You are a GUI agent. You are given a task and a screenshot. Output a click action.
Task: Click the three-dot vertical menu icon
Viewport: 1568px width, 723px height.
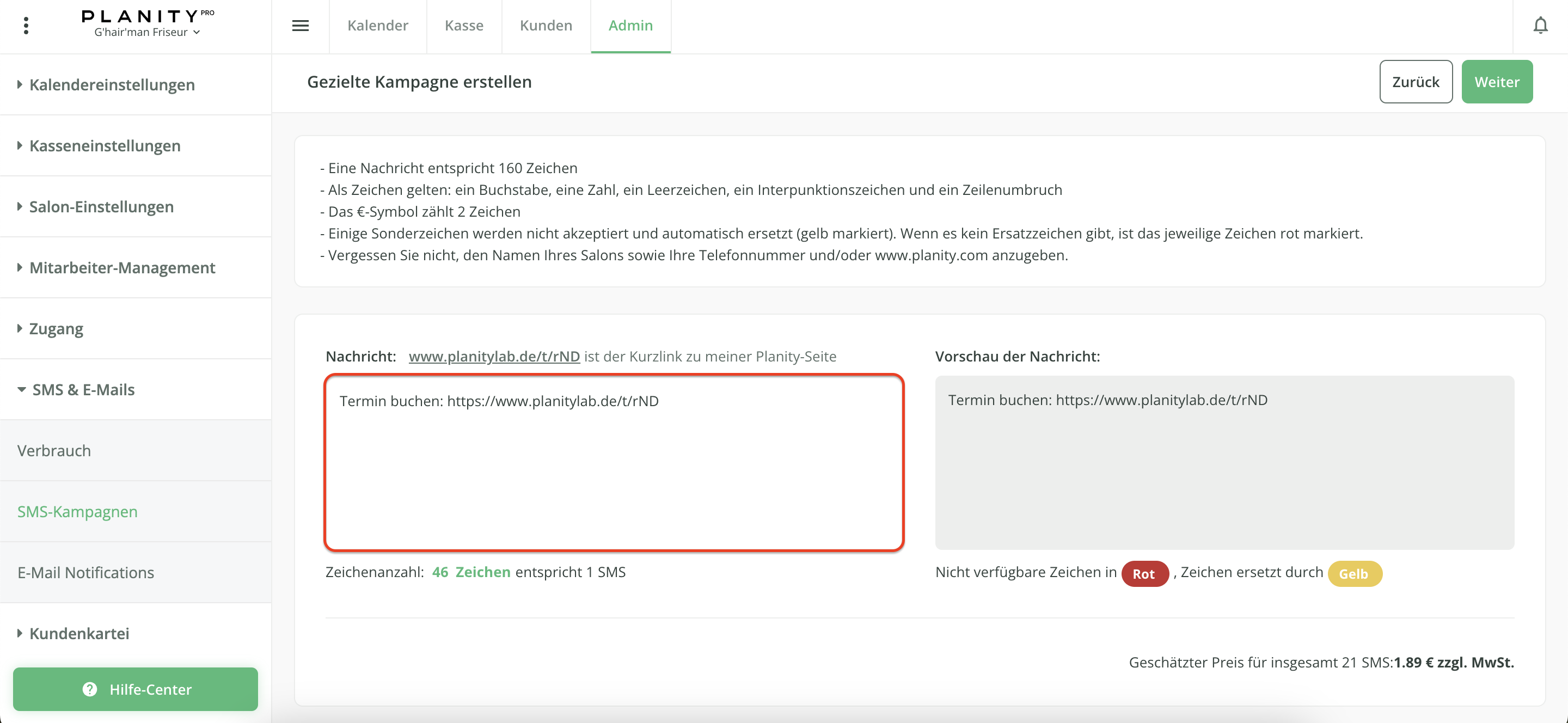coord(26,26)
